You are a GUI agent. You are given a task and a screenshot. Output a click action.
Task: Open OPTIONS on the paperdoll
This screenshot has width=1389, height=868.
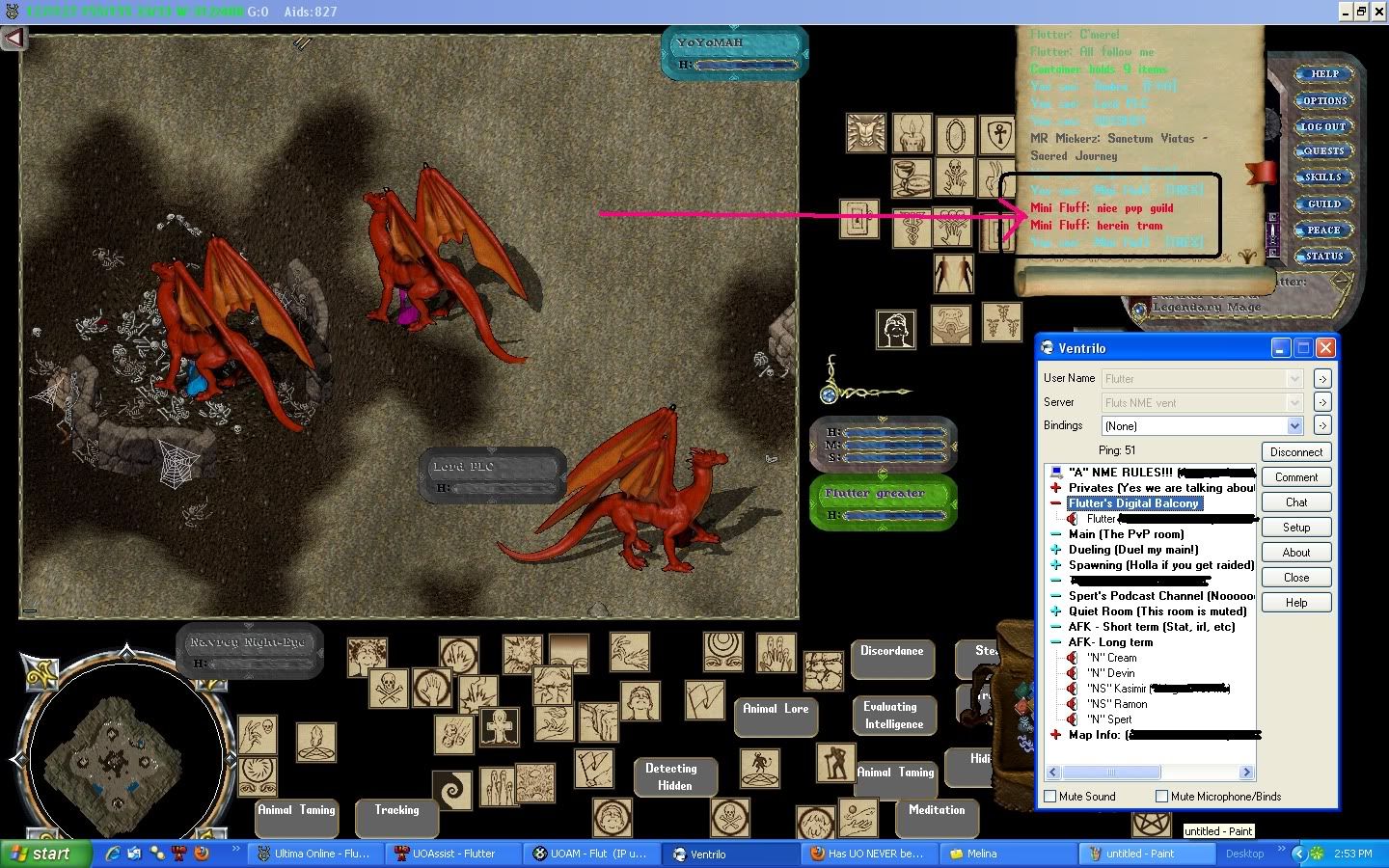click(1323, 100)
